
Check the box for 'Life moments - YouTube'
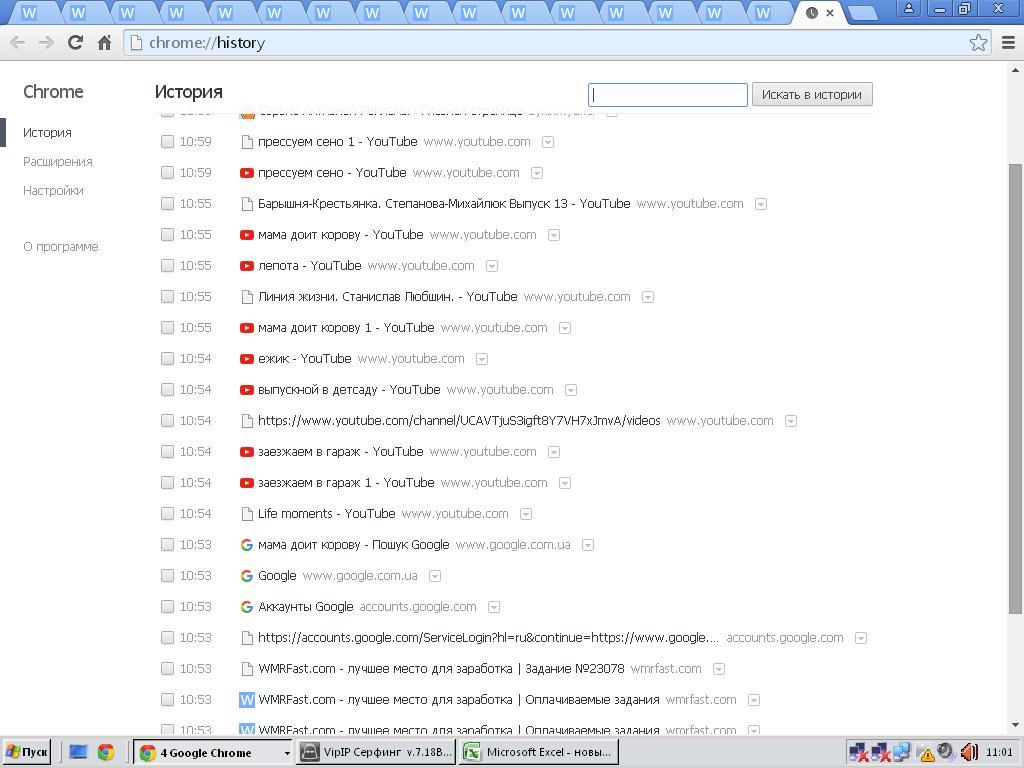point(167,514)
